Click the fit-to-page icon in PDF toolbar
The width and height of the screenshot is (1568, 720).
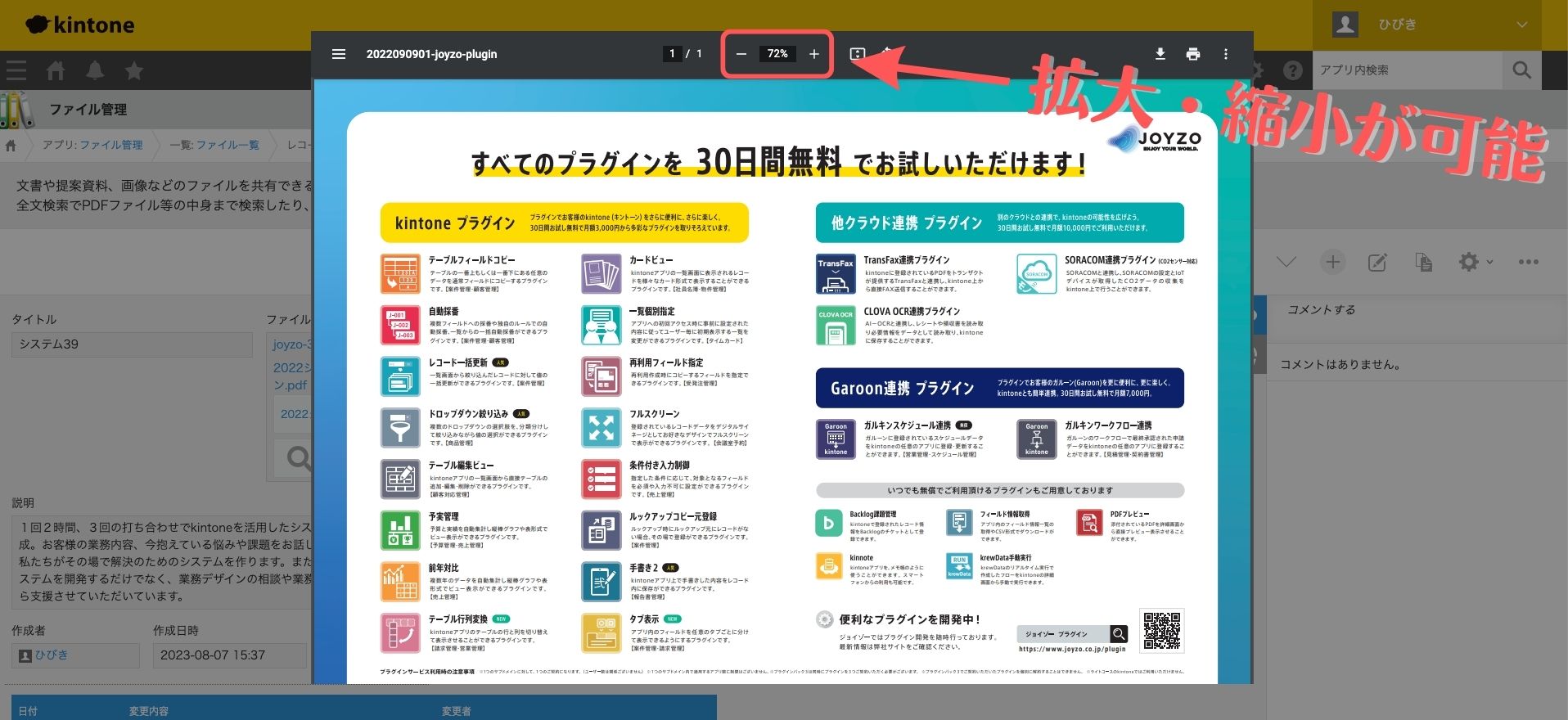(857, 54)
